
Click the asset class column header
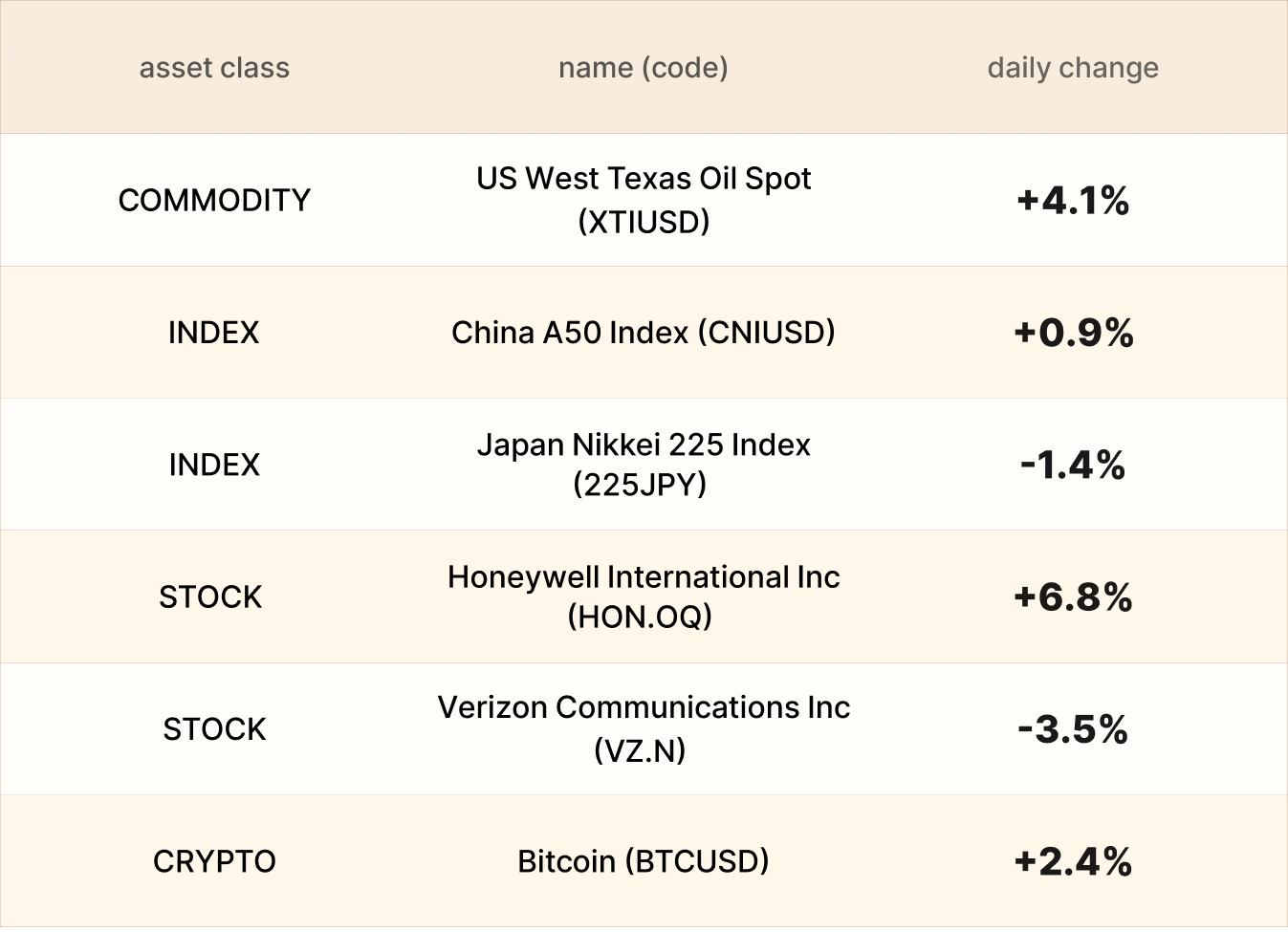(214, 68)
